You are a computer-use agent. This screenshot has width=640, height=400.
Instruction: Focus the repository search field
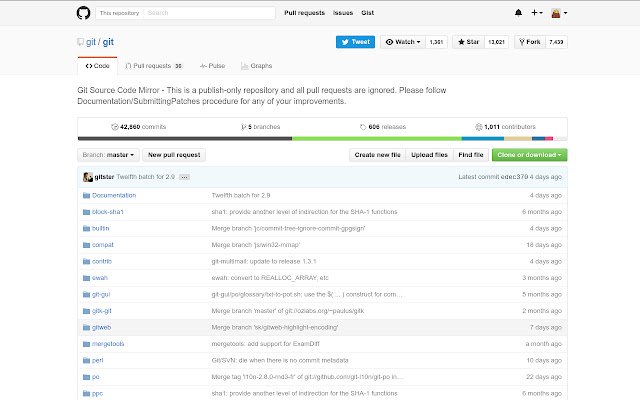pos(209,13)
